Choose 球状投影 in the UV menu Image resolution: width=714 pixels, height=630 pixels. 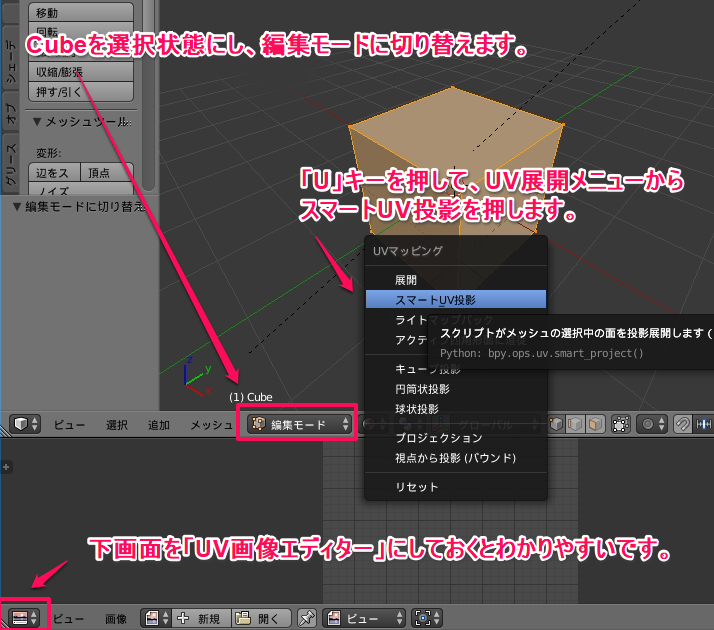[x=456, y=409]
